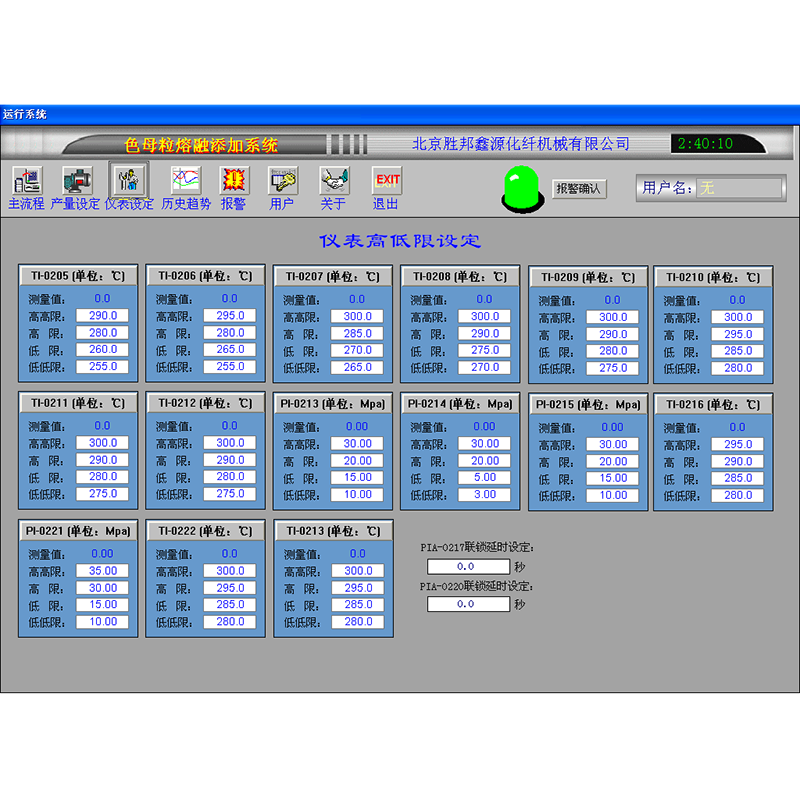Set PIA-0220 联锁延时 seconds field
Screen dimensions: 800x800
467,604
